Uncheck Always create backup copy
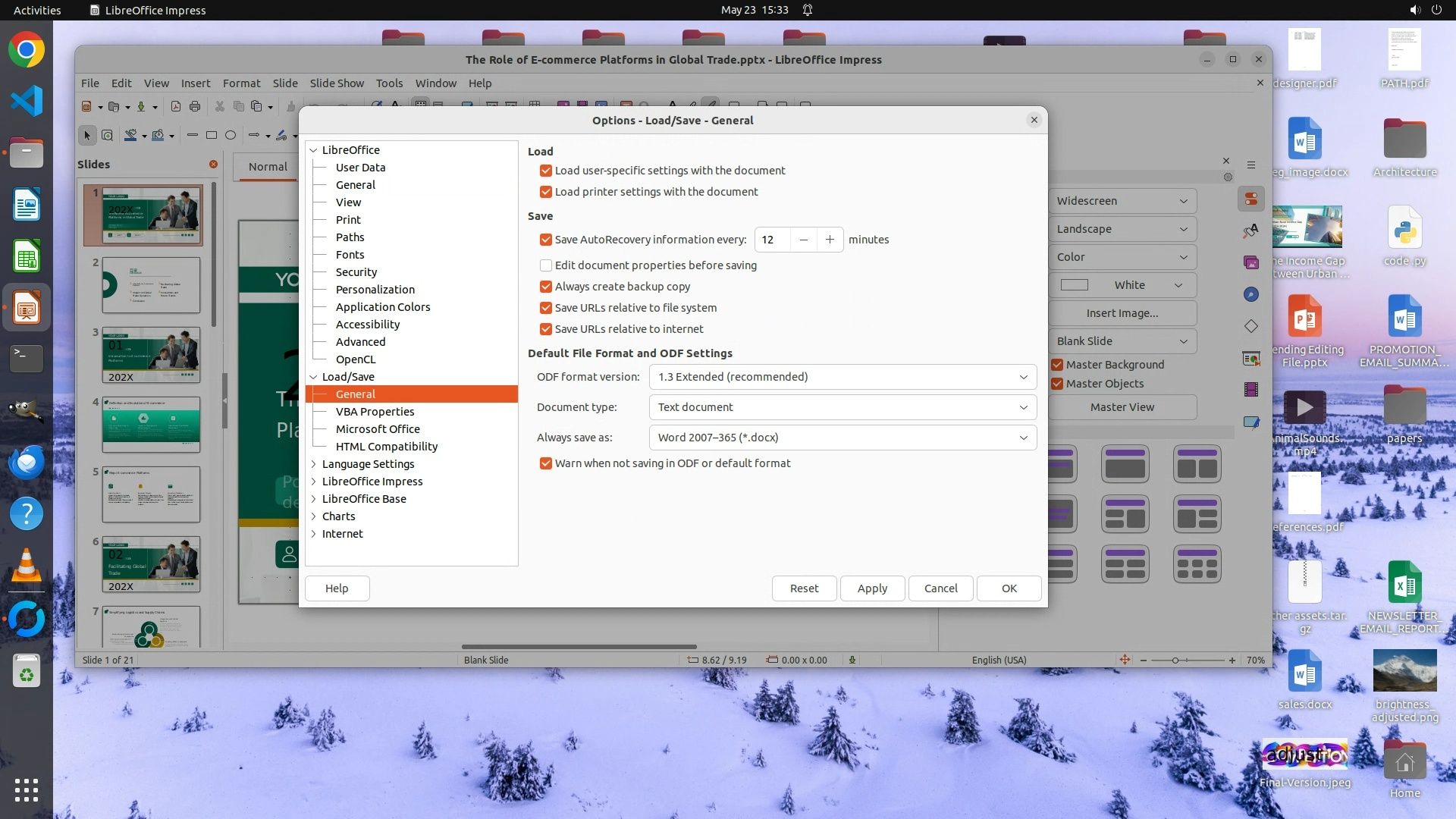 coord(546,287)
